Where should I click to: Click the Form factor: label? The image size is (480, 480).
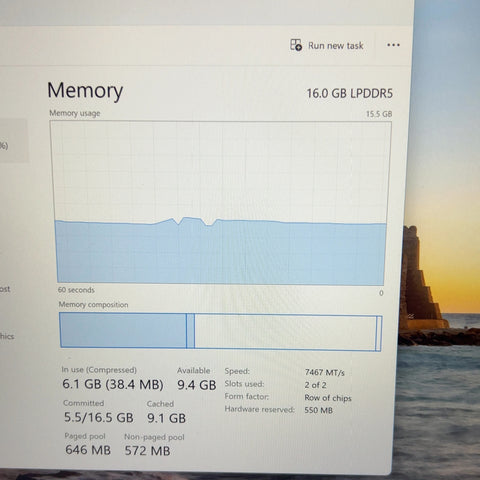pyautogui.click(x=247, y=396)
